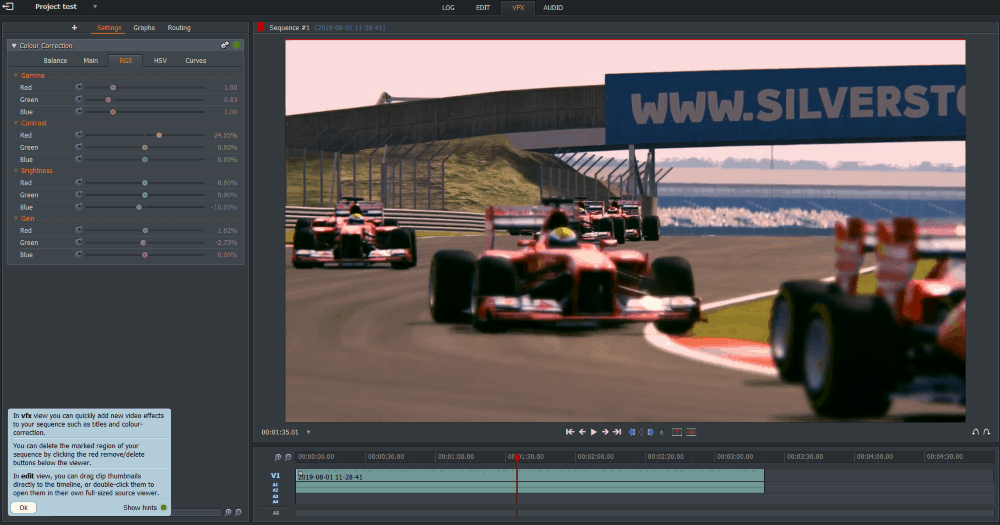The image size is (1000, 525).
Task: Click the green cue marker icon
Action: (661, 432)
